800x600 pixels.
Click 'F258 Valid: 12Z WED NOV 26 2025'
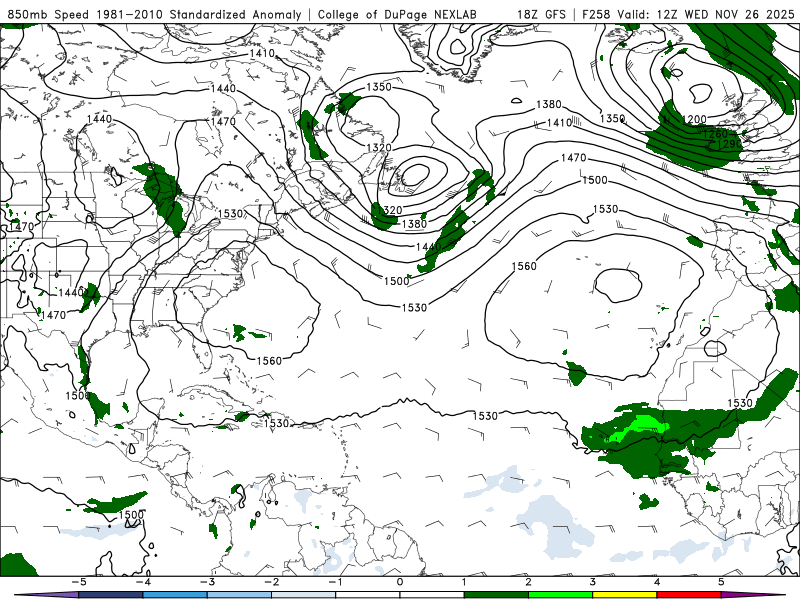tap(688, 14)
